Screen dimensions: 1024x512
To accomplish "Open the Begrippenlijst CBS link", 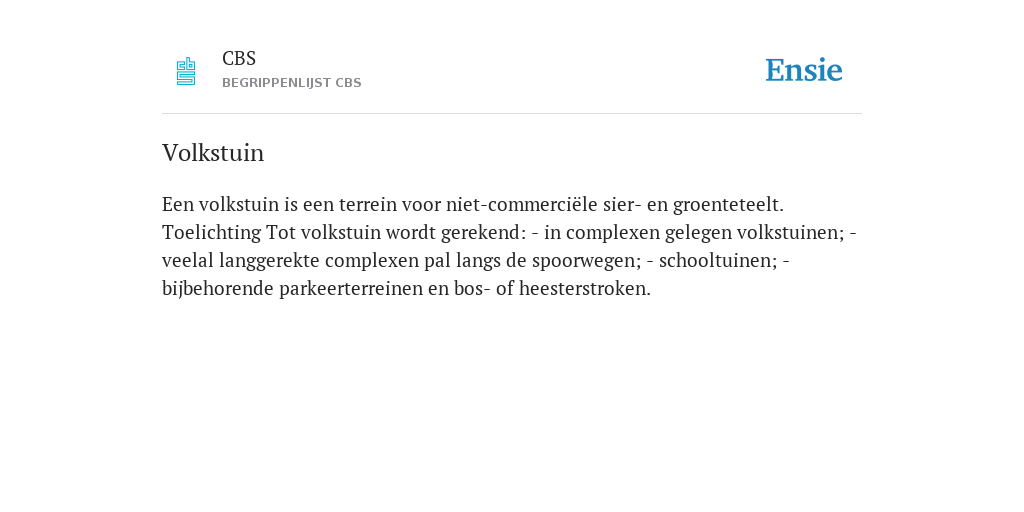I will point(292,83).
